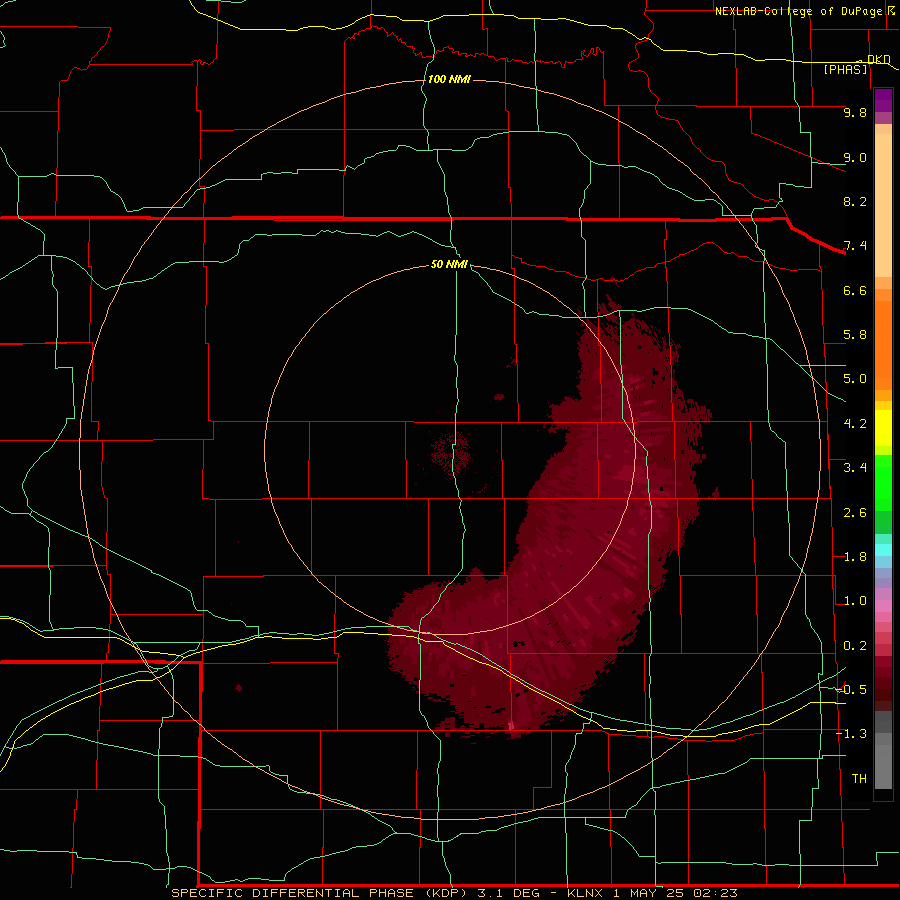Viewport: 900px width, 900px height.
Task: Click the [PHAS] legend heading
Action: tap(845, 70)
